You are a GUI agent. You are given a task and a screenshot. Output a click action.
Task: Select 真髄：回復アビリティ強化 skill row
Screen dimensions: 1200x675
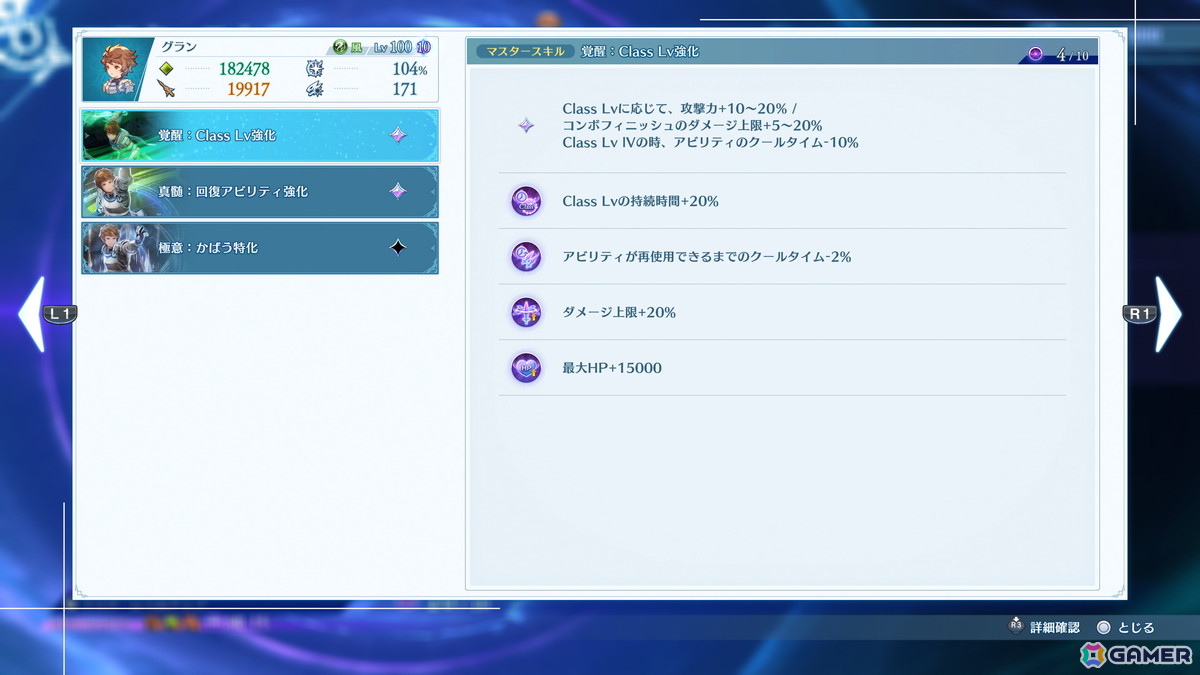pyautogui.click(x=260, y=191)
